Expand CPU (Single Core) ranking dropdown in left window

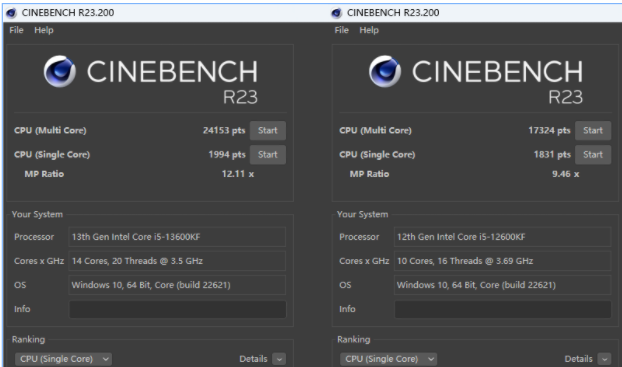click(63, 359)
